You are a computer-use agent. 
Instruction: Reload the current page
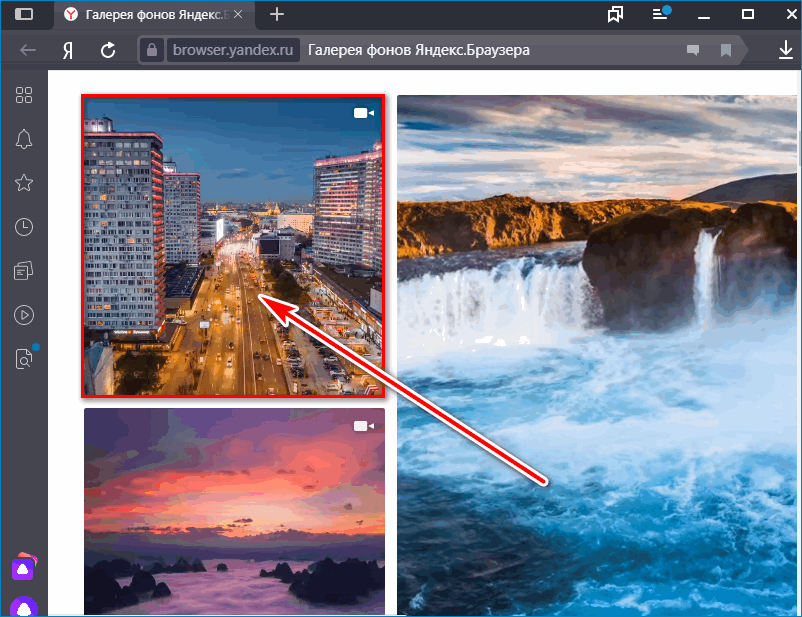(108, 50)
